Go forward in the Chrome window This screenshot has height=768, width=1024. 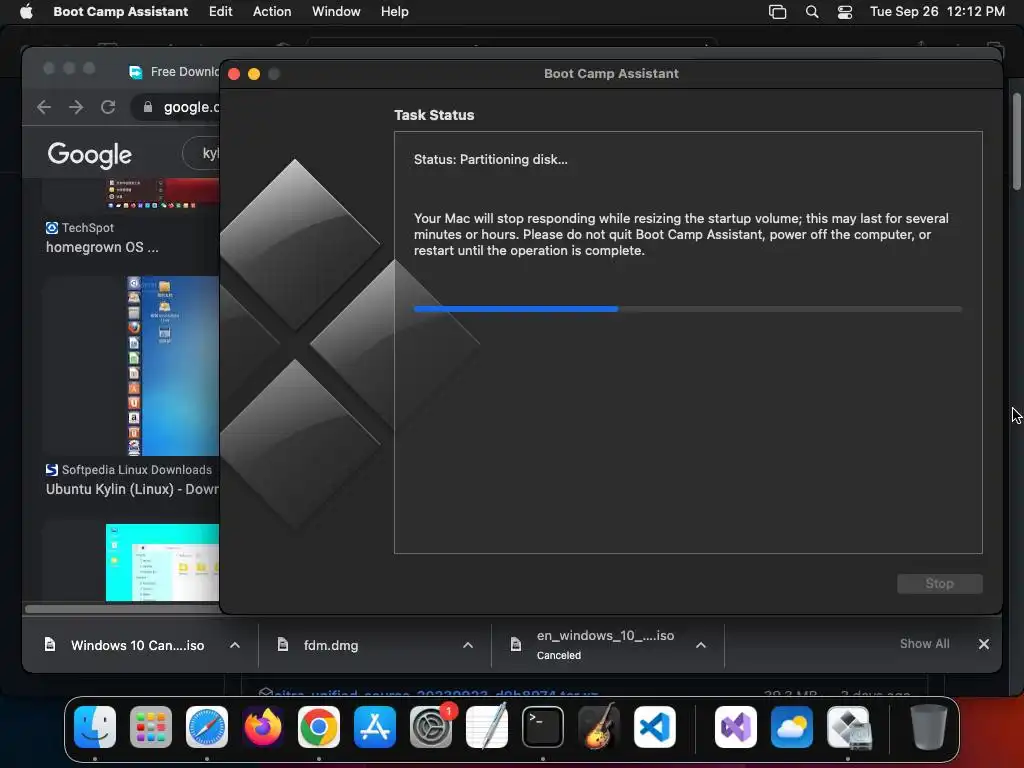pos(76,107)
